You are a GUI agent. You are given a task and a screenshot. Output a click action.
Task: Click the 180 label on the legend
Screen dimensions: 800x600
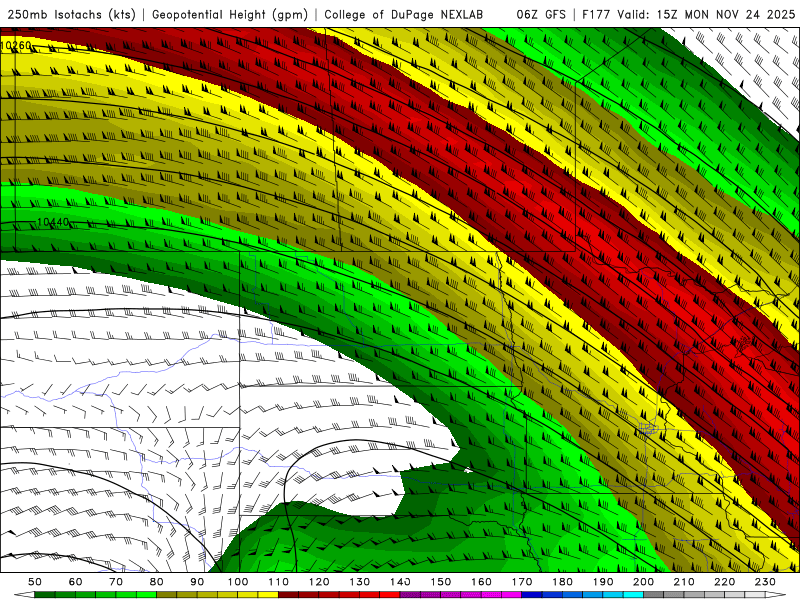pos(563,582)
